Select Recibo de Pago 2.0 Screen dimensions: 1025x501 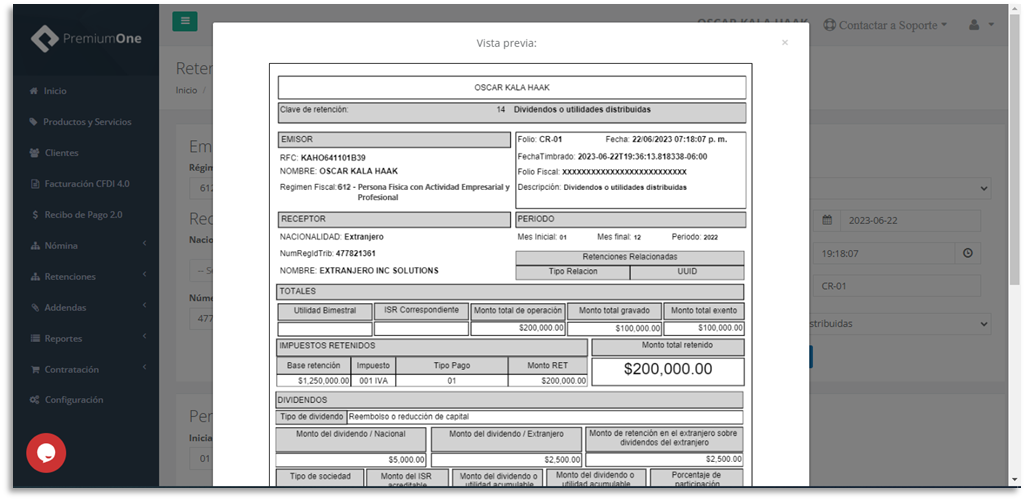tap(82, 215)
